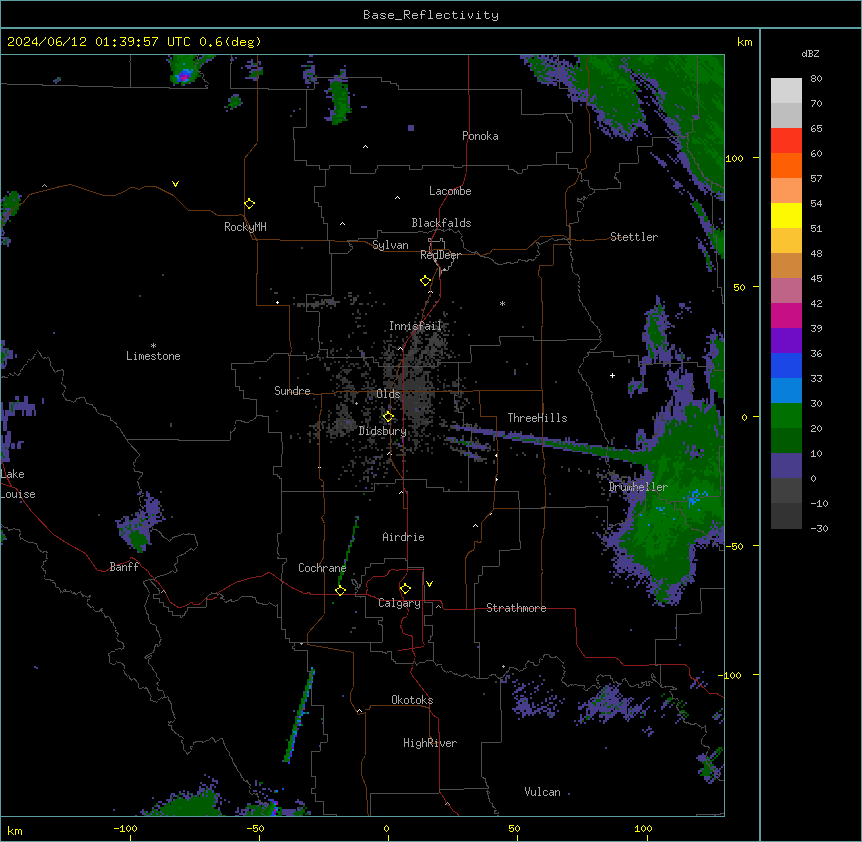Click the white plus marker north of Drumheller
The height and width of the screenshot is (842, 862).
point(612,375)
